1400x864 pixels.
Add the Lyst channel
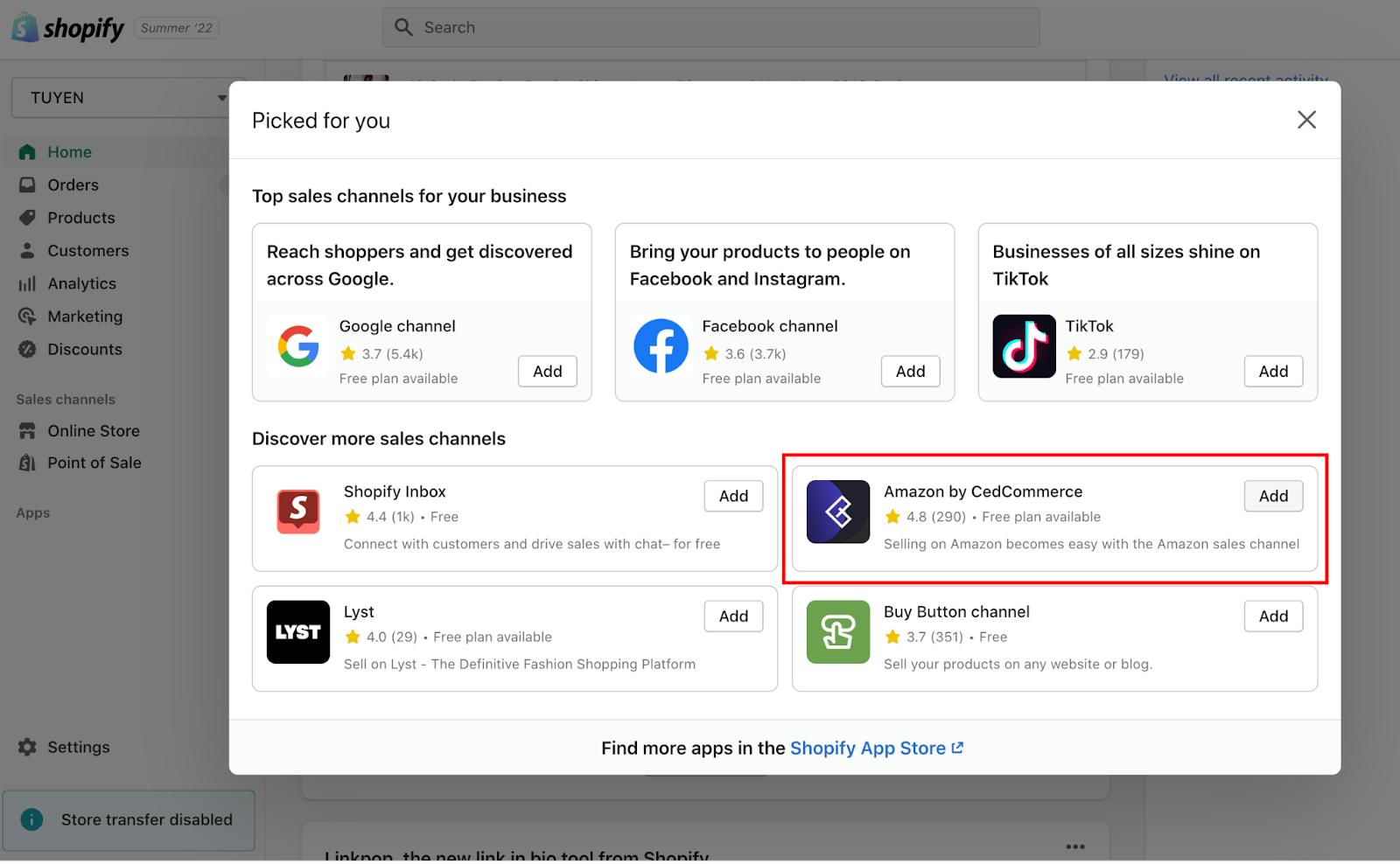(733, 617)
